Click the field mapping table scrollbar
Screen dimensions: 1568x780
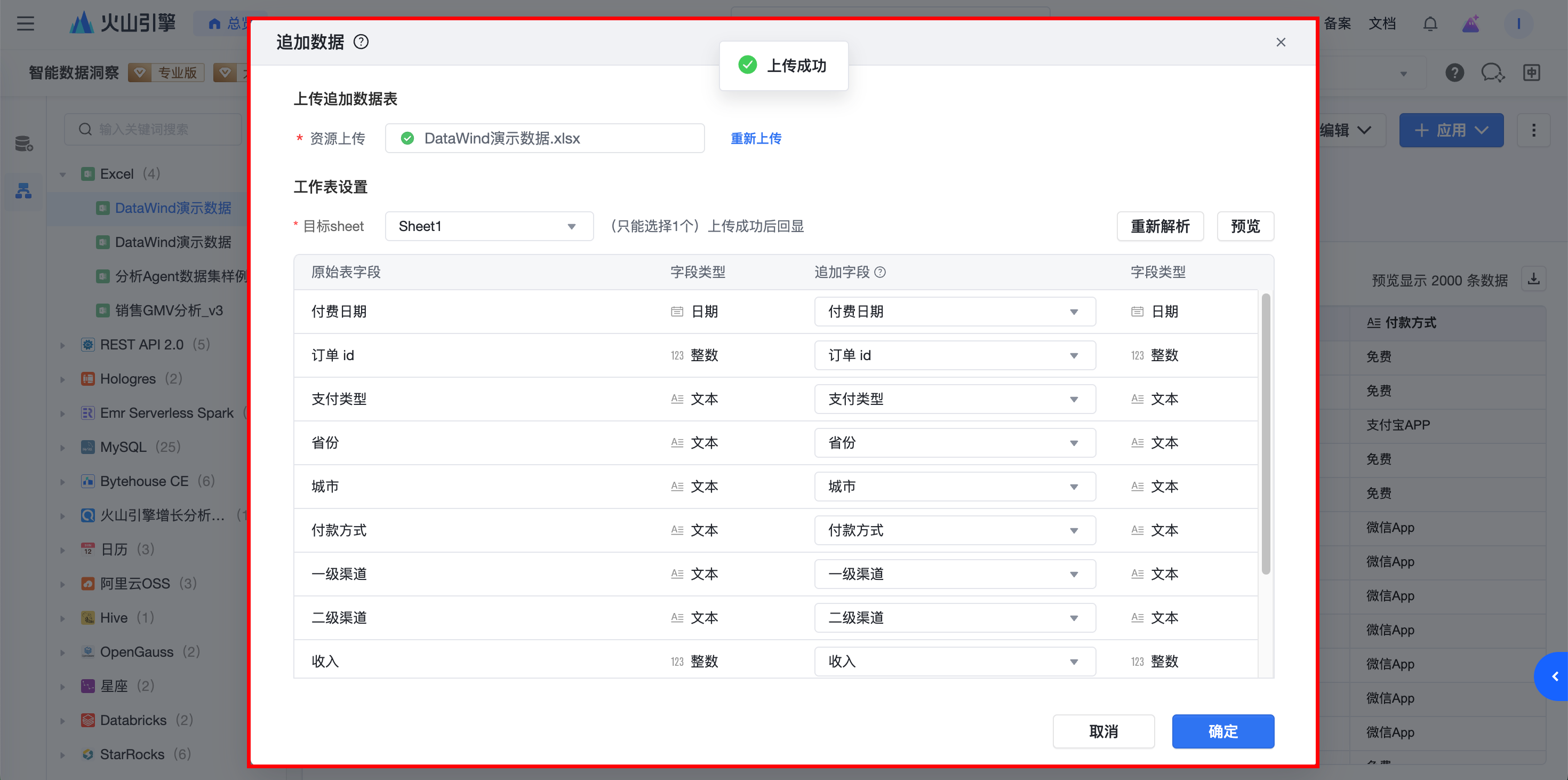[x=1266, y=434]
